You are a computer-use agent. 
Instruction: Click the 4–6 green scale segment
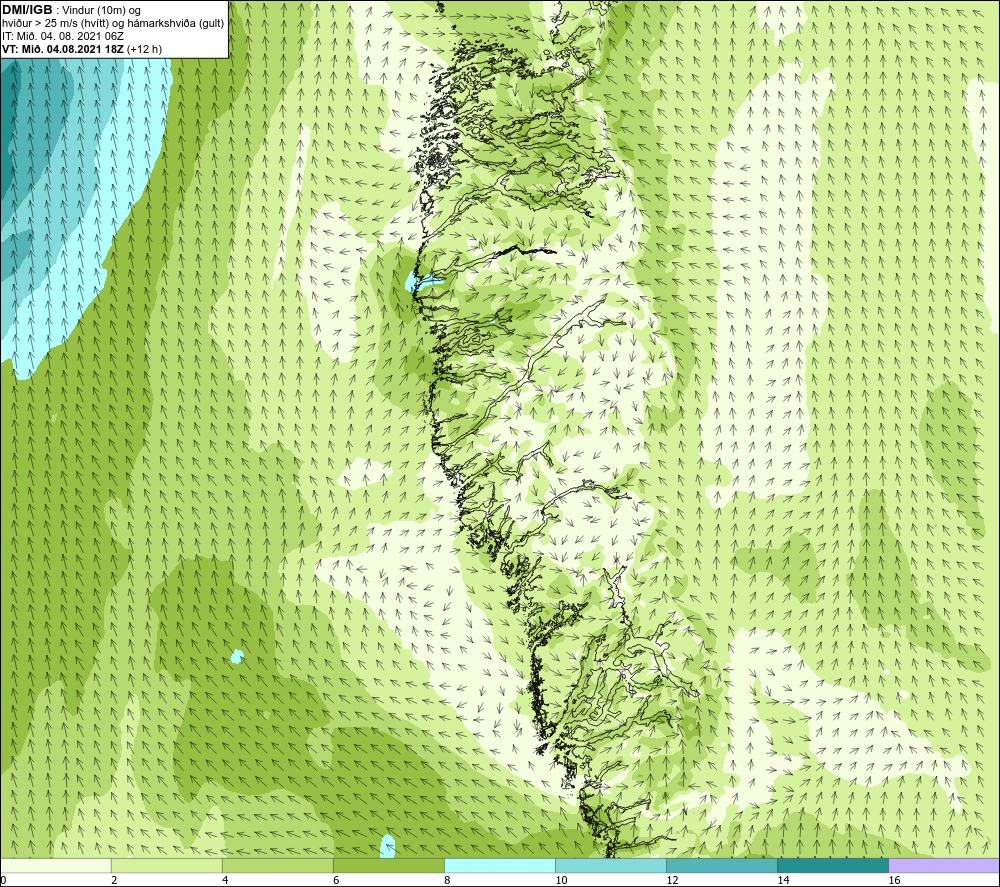[x=277, y=866]
